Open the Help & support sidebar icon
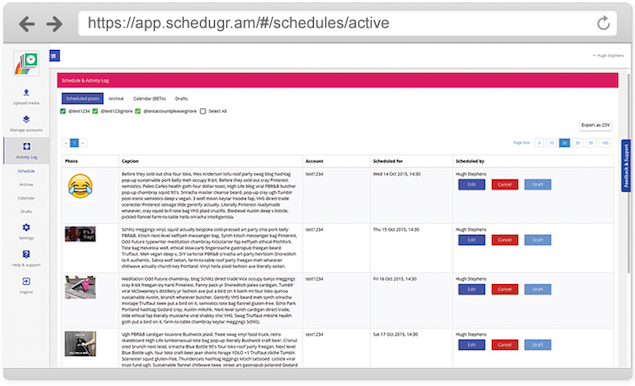Image resolution: width=635 pixels, height=386 pixels. point(26,254)
